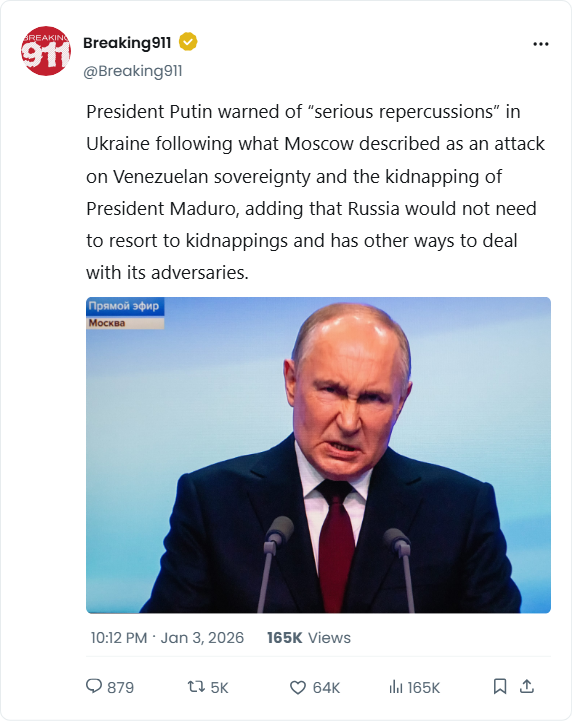Click the 5K reposts count
Screen dimensions: 572x721
pyautogui.click(x=219, y=687)
